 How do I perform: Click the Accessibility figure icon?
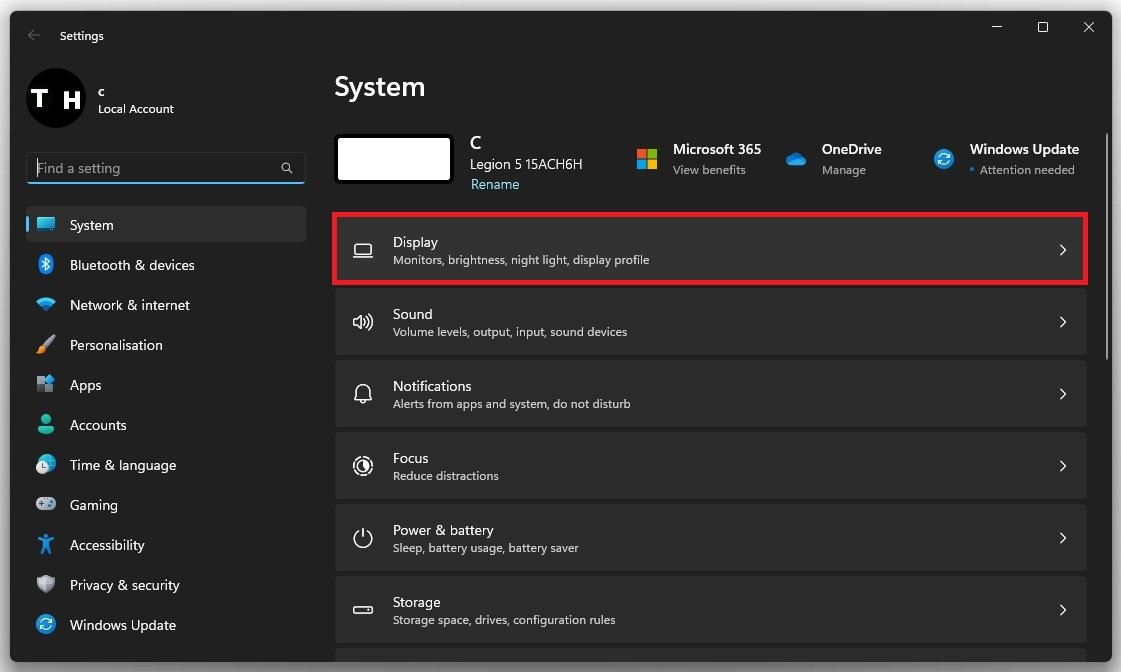click(x=45, y=545)
